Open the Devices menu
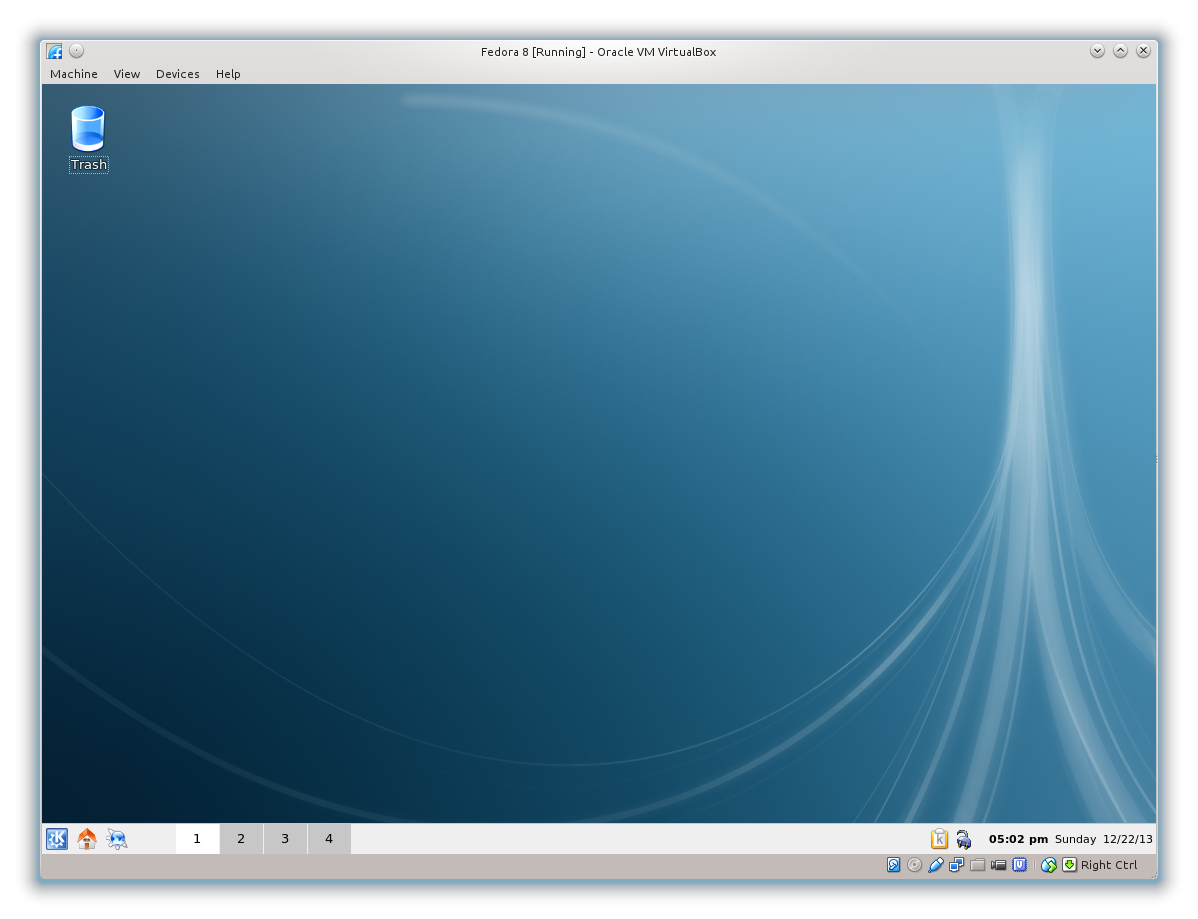 pyautogui.click(x=177, y=74)
